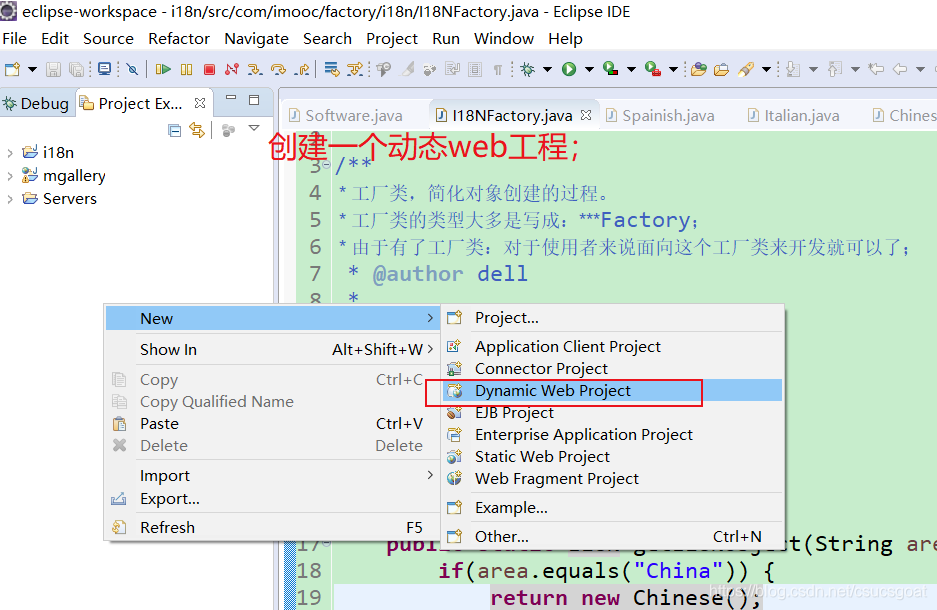
Task: Choose Dynamic Web Project from submenu
Action: [613, 391]
